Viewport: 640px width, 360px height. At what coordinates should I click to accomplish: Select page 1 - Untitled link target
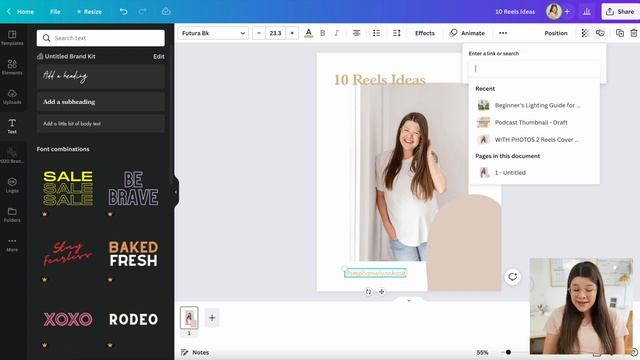coord(534,173)
